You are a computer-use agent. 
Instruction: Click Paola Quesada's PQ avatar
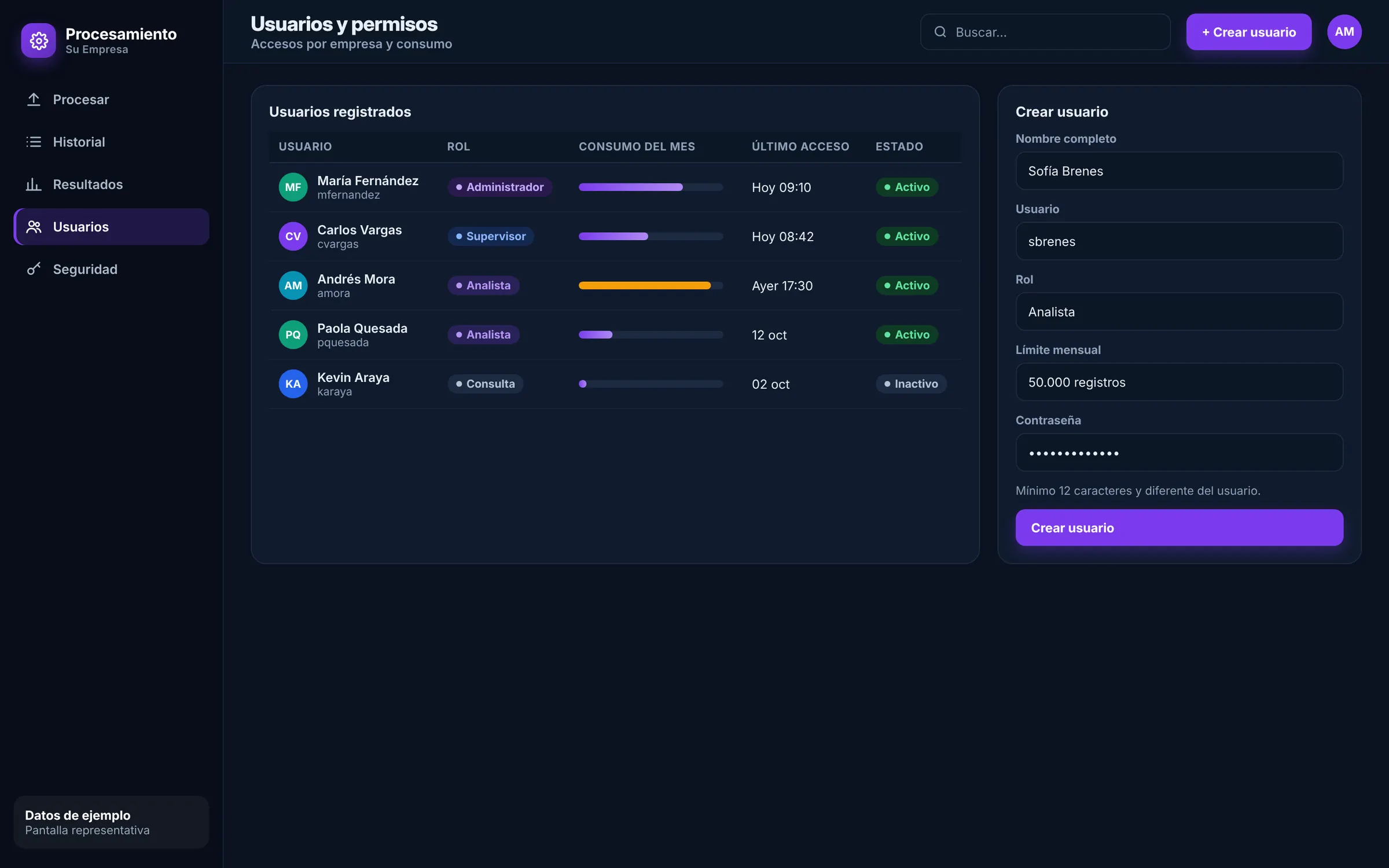[293, 334]
